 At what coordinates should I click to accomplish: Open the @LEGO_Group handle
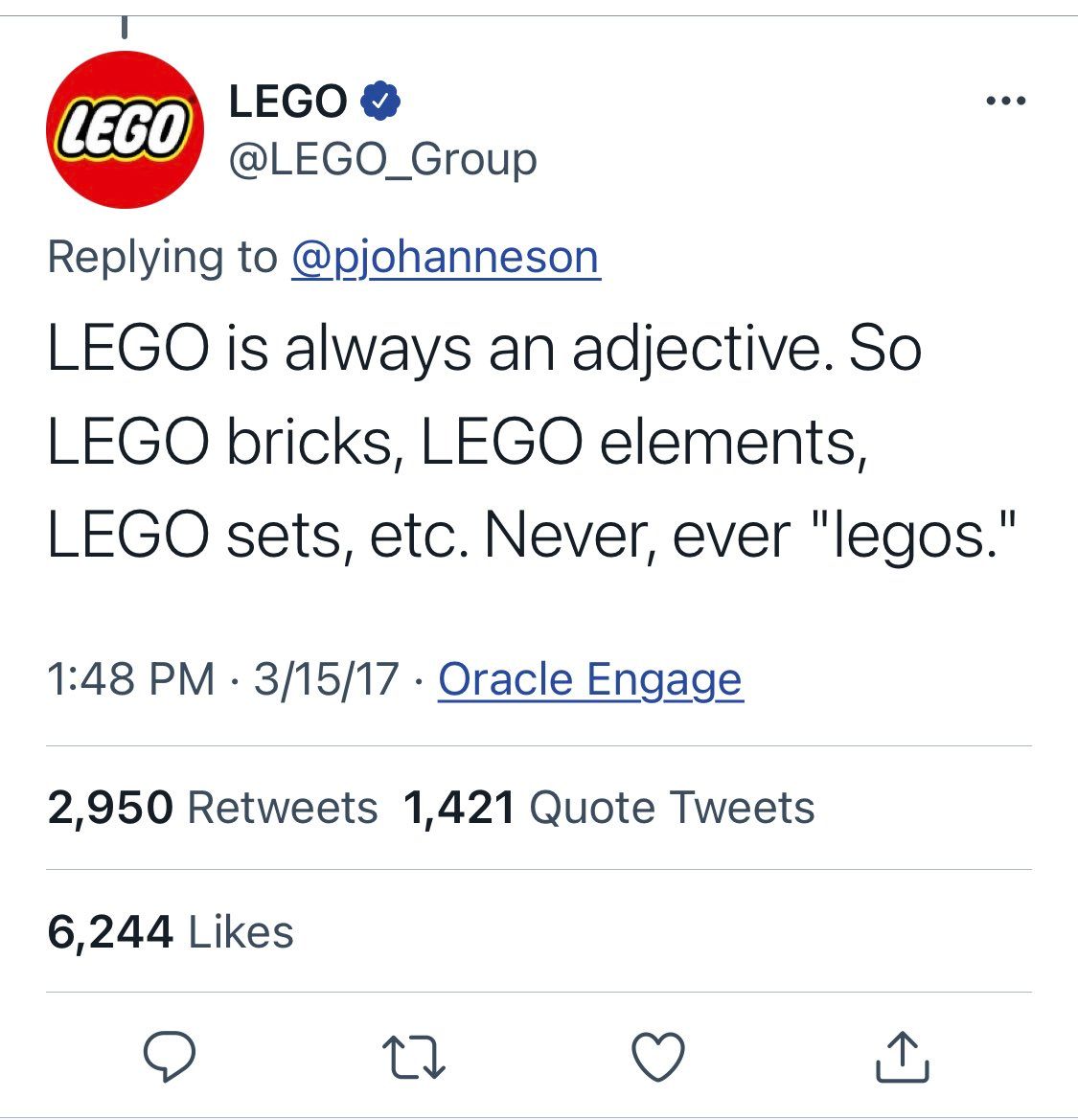[382, 159]
